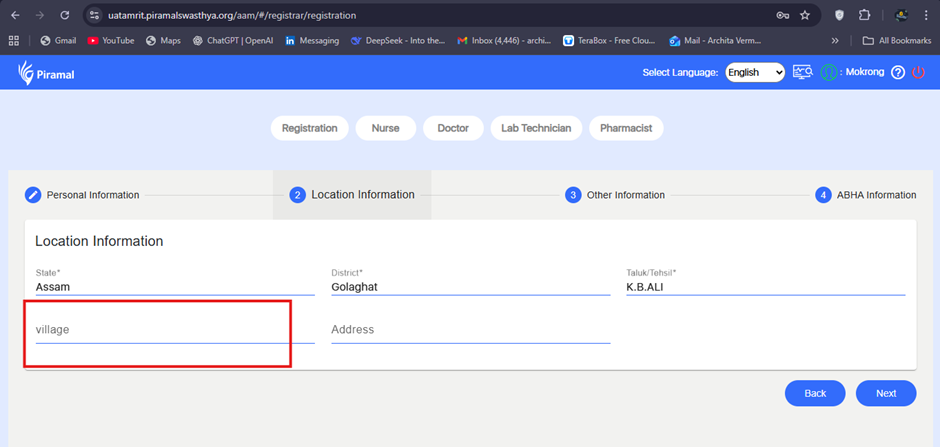Switch to the Nurse tab

click(x=385, y=128)
